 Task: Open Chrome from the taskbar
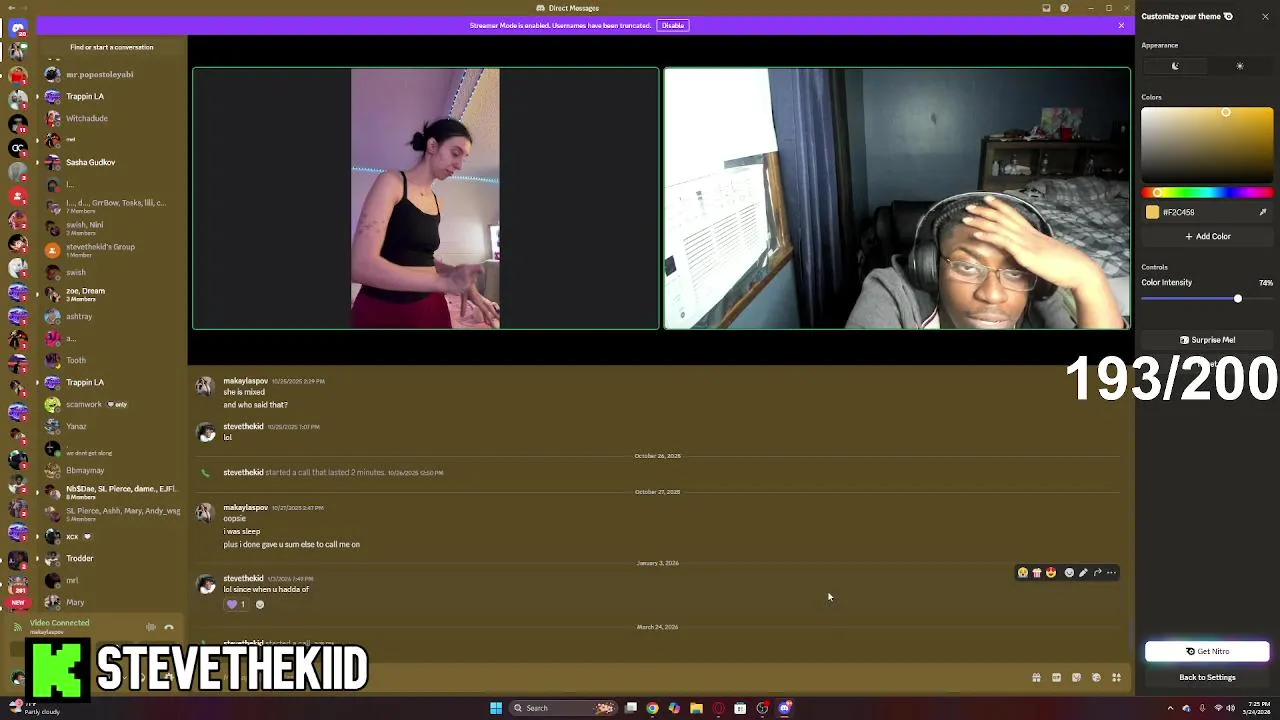pos(652,708)
